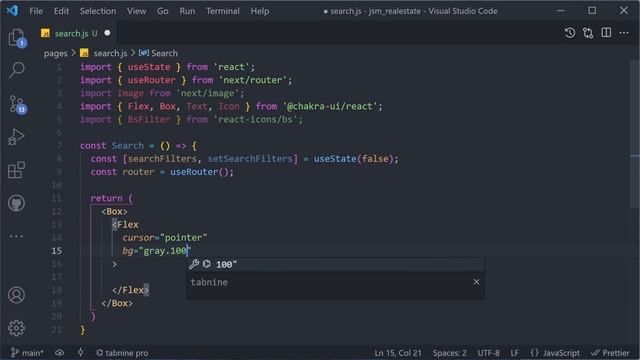Open the GitHub view in activity bar

[x=16, y=203]
